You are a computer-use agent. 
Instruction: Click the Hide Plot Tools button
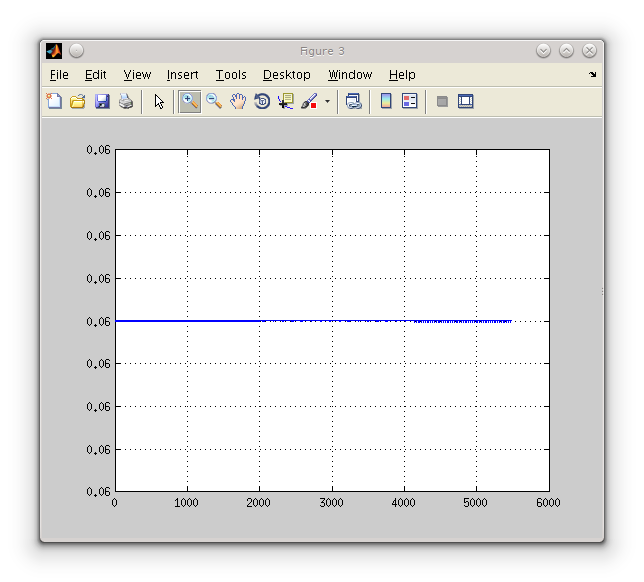442,101
